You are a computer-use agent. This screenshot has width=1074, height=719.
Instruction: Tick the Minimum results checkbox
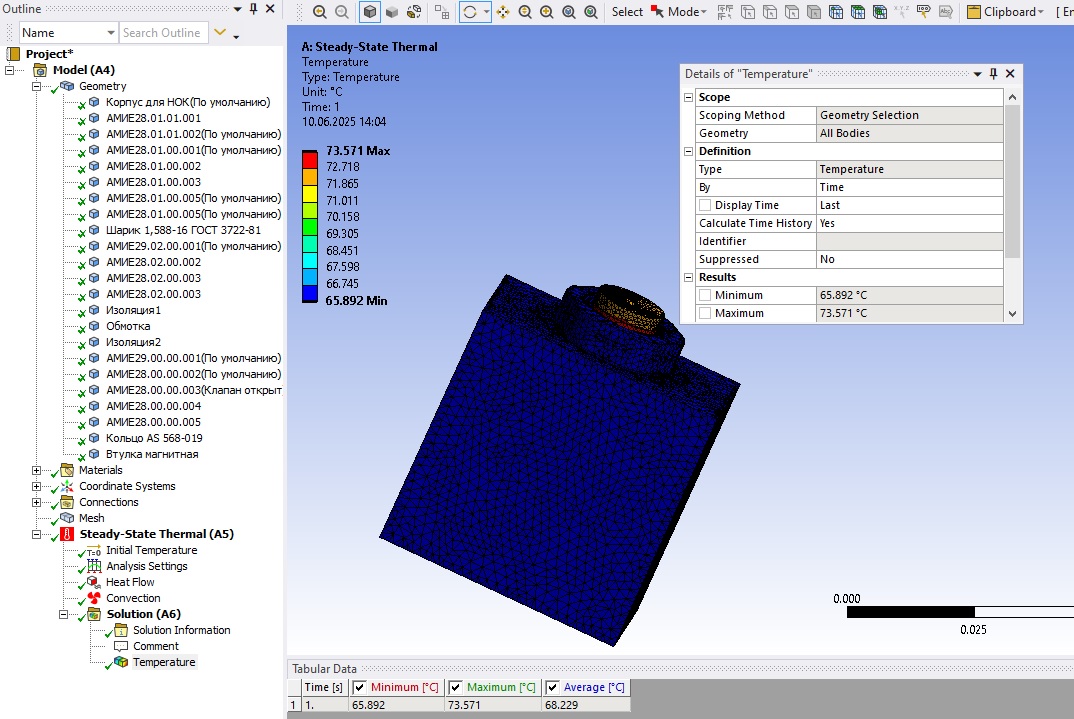pos(705,295)
